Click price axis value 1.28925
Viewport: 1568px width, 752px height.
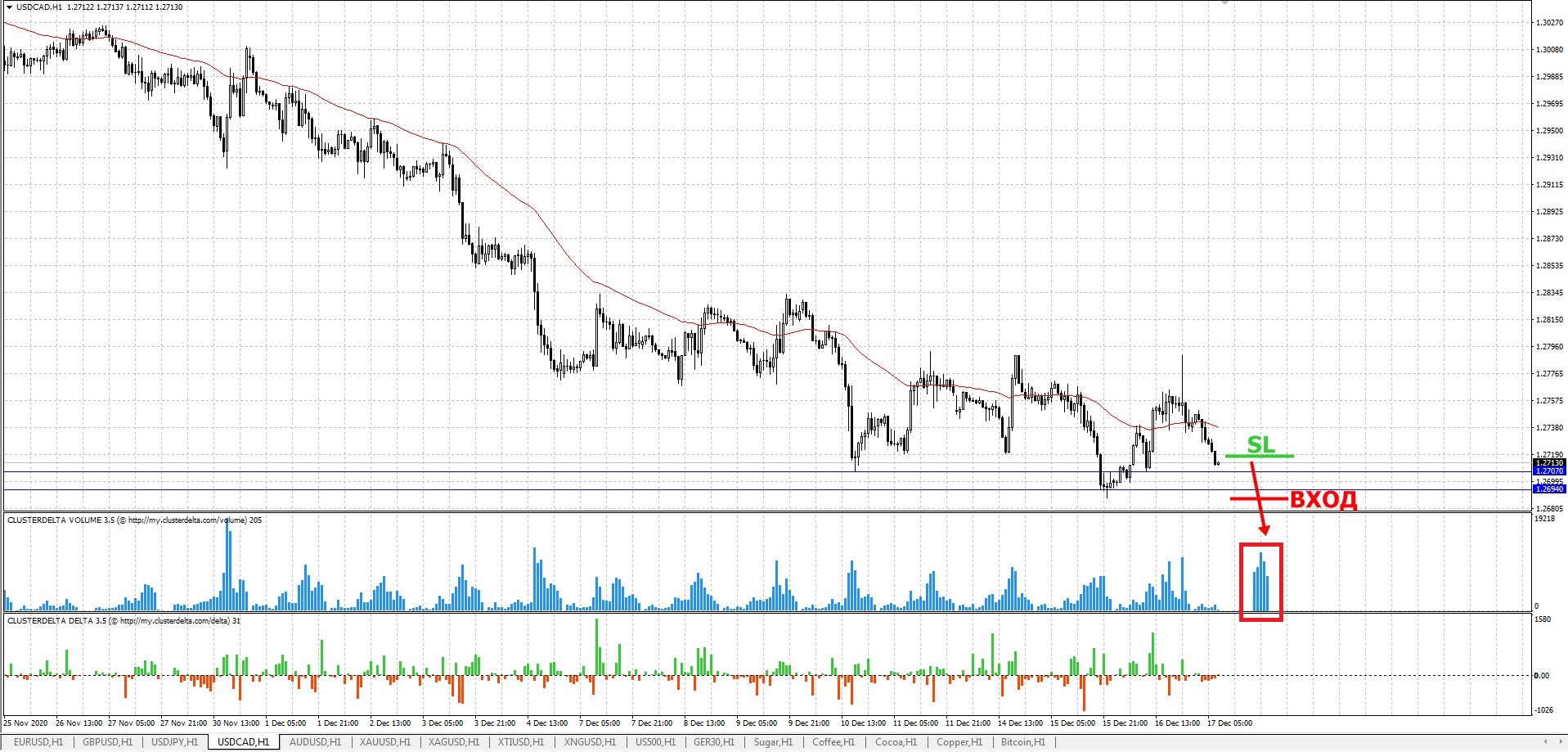pos(1549,212)
